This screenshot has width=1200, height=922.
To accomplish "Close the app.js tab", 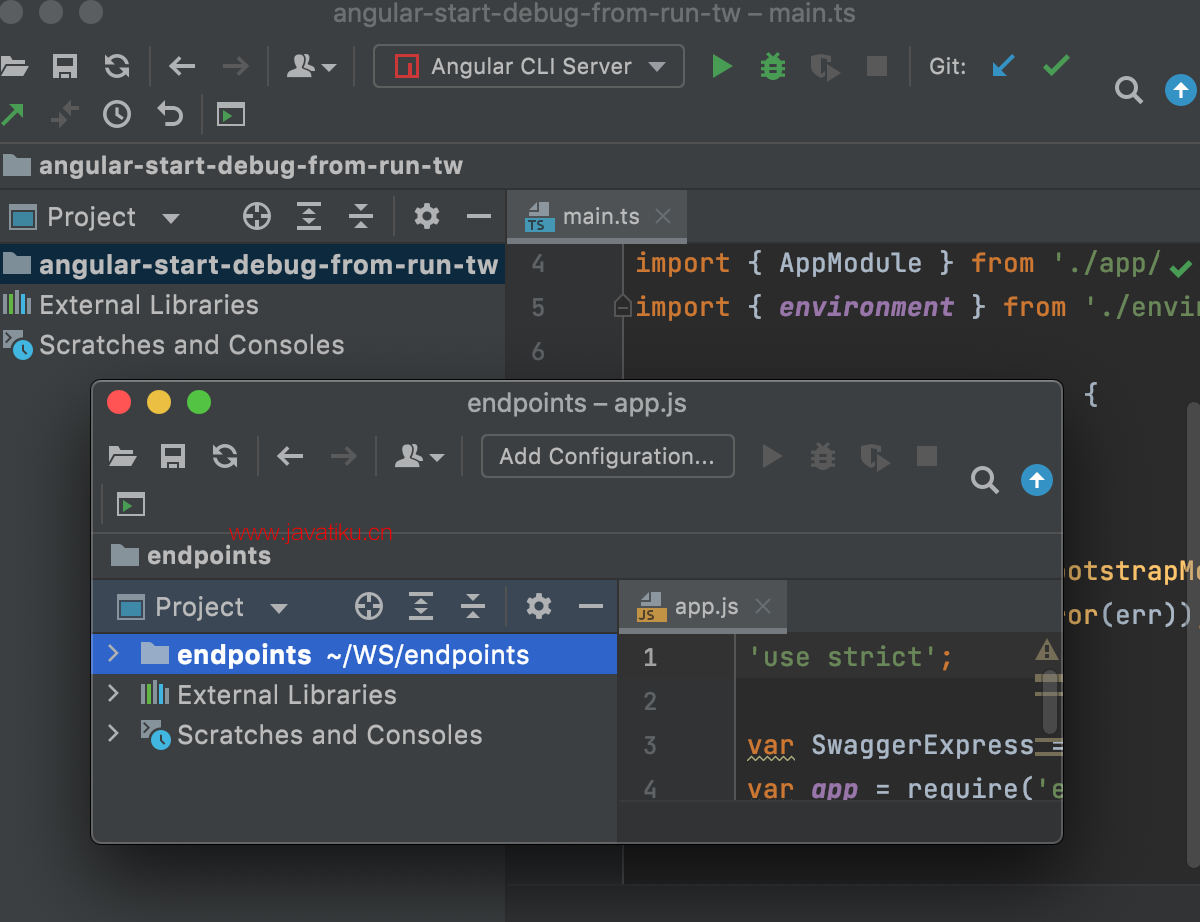I will click(763, 606).
